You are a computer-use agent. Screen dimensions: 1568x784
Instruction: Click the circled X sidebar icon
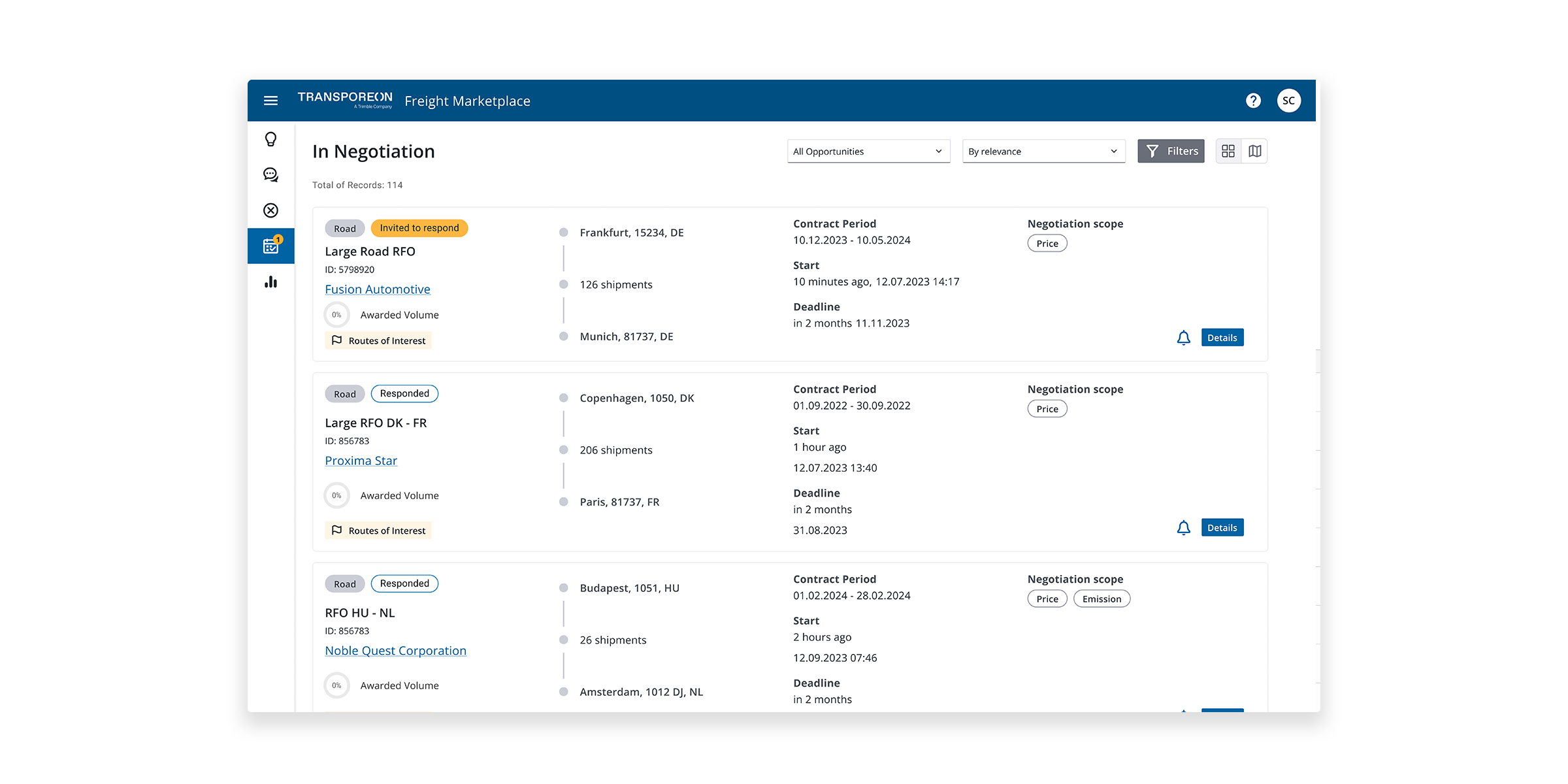point(270,210)
